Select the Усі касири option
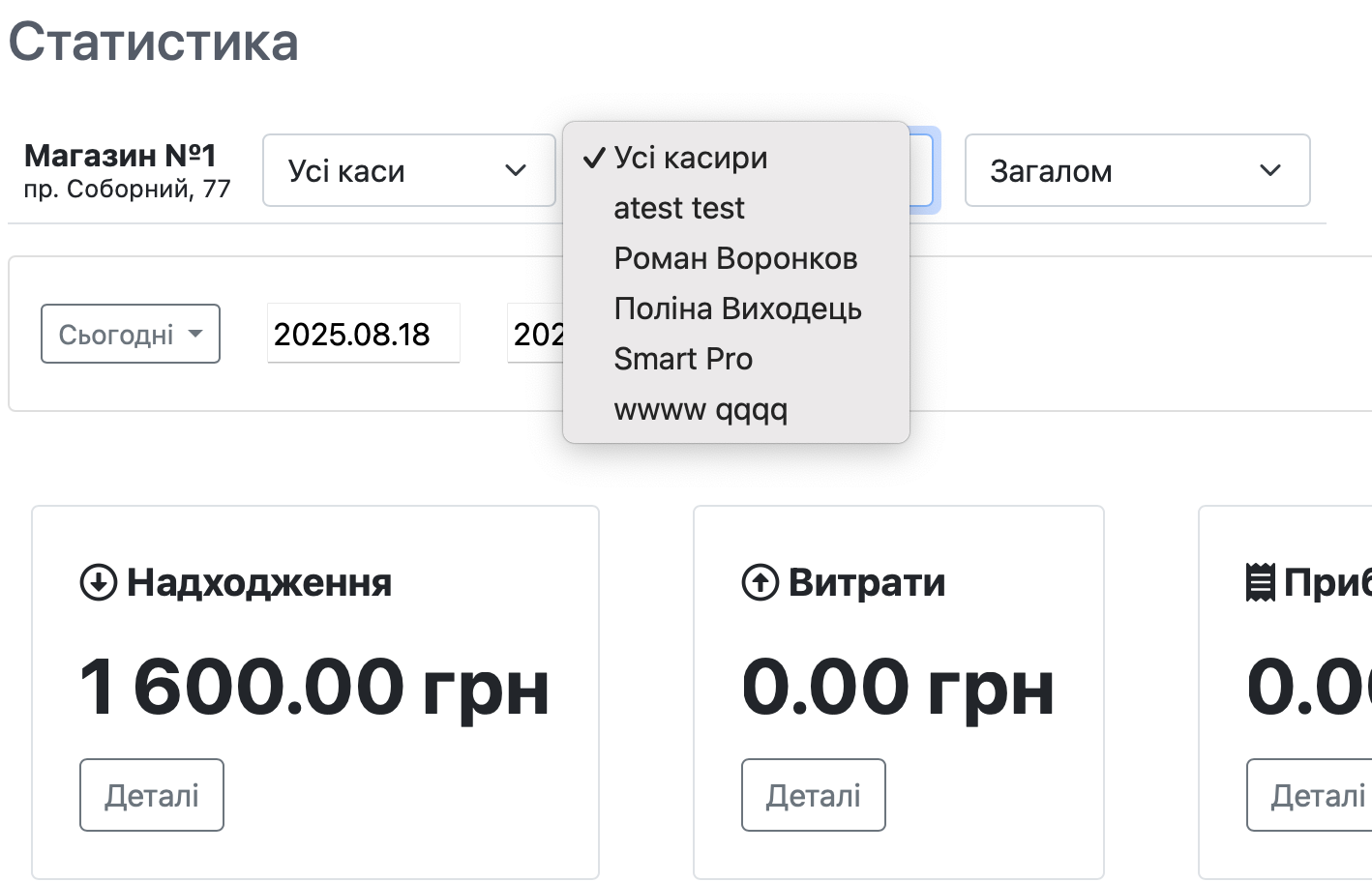Screen dimensions: 1372x882 [691, 158]
